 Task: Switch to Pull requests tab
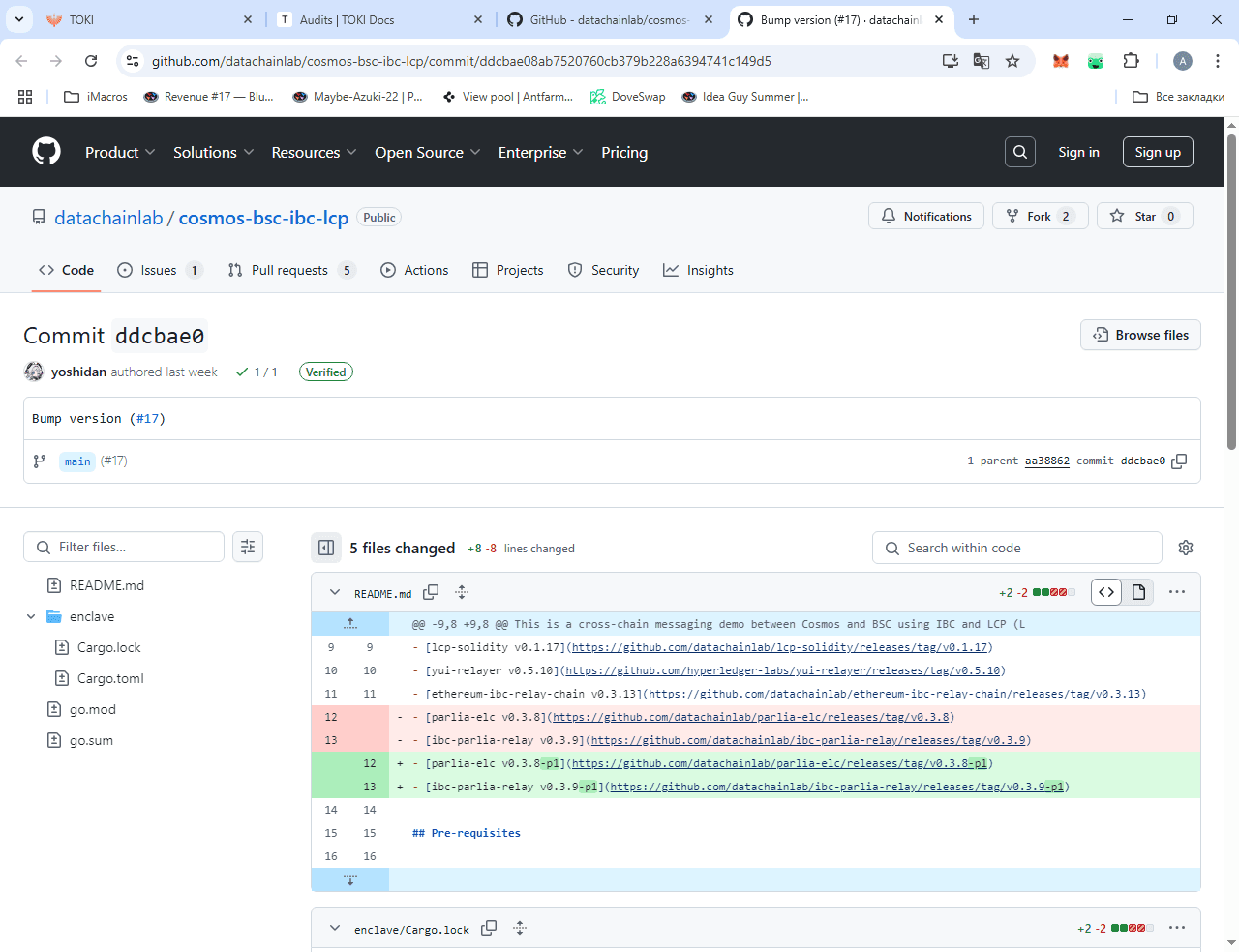(292, 270)
